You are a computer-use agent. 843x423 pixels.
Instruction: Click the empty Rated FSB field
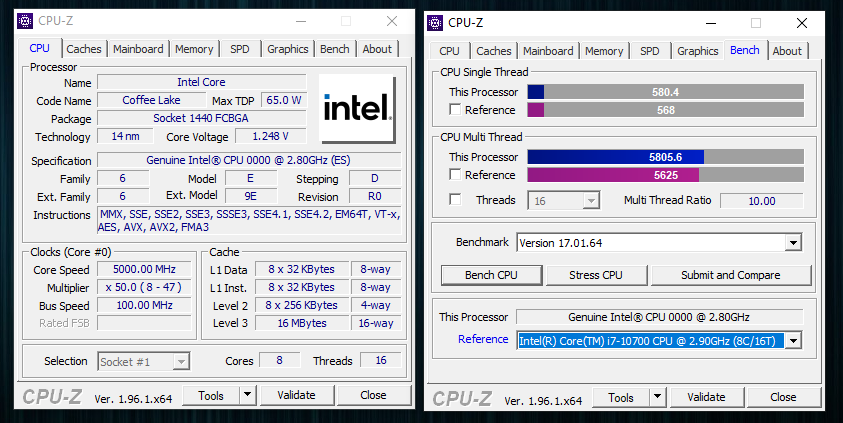click(x=144, y=323)
